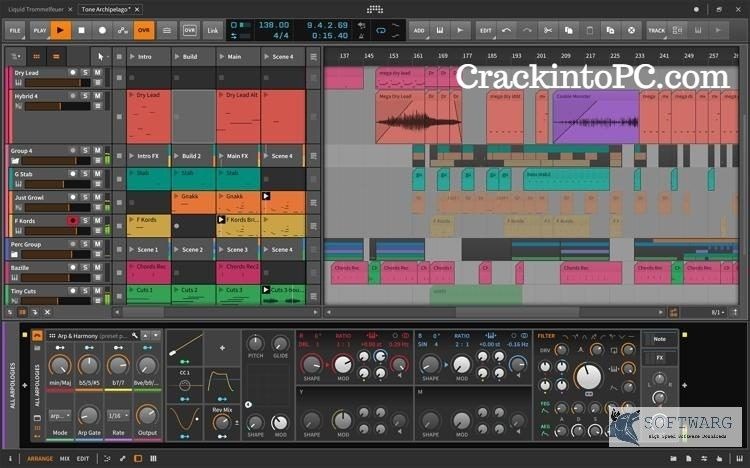The width and height of the screenshot is (750, 468).
Task: Click the dashboard grid icon at top center
Action: 375,9
